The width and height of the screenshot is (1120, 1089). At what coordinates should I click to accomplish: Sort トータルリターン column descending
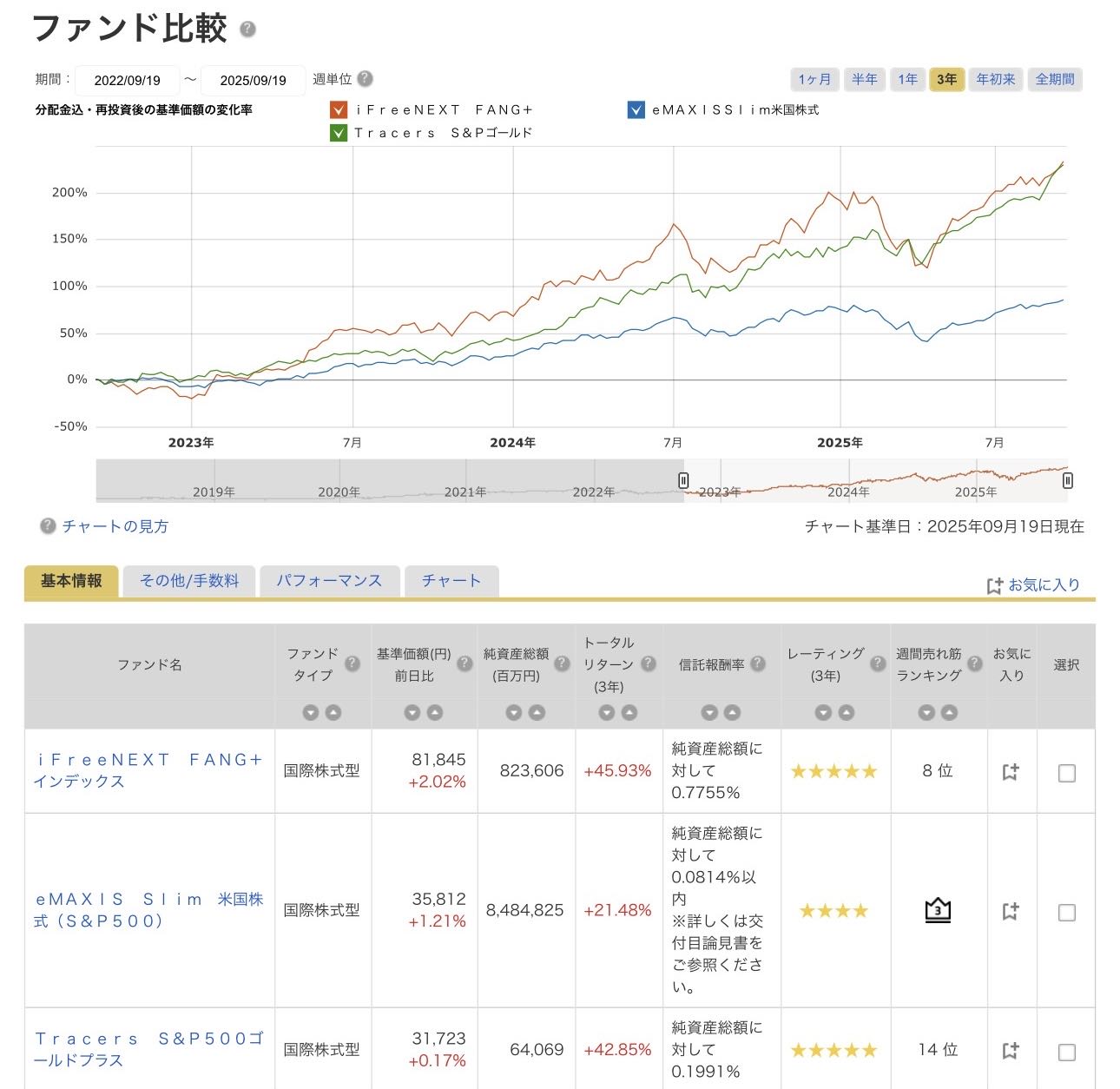pos(607,713)
